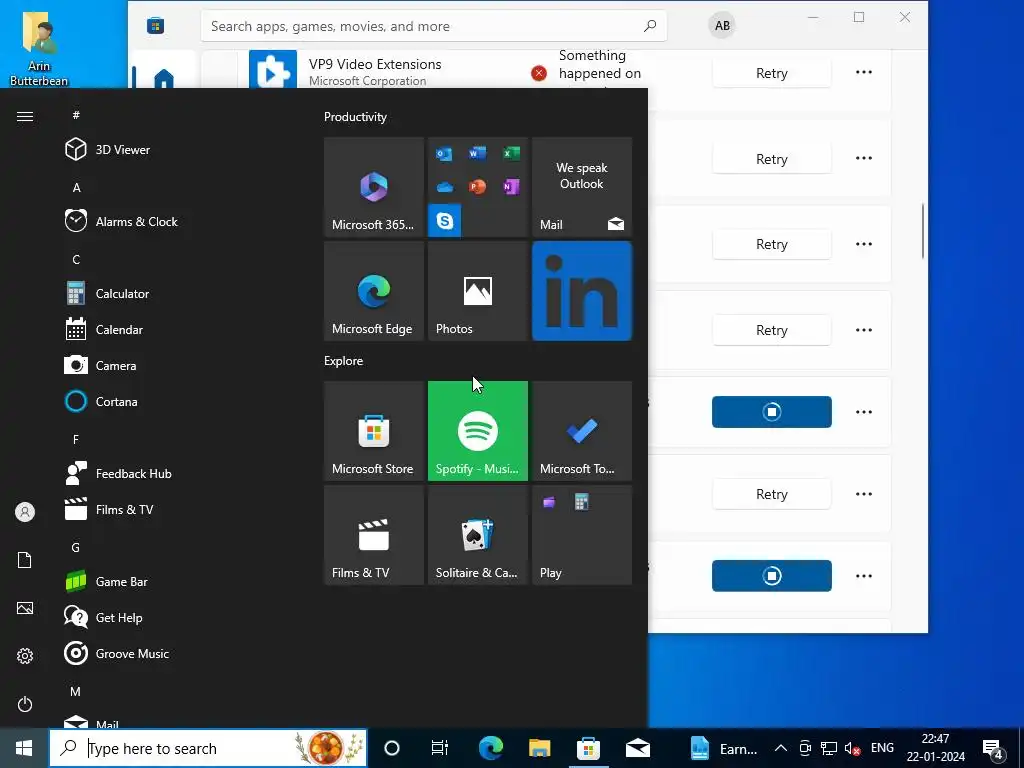
Task: Launch Game Bar
Action: pyautogui.click(x=106, y=582)
